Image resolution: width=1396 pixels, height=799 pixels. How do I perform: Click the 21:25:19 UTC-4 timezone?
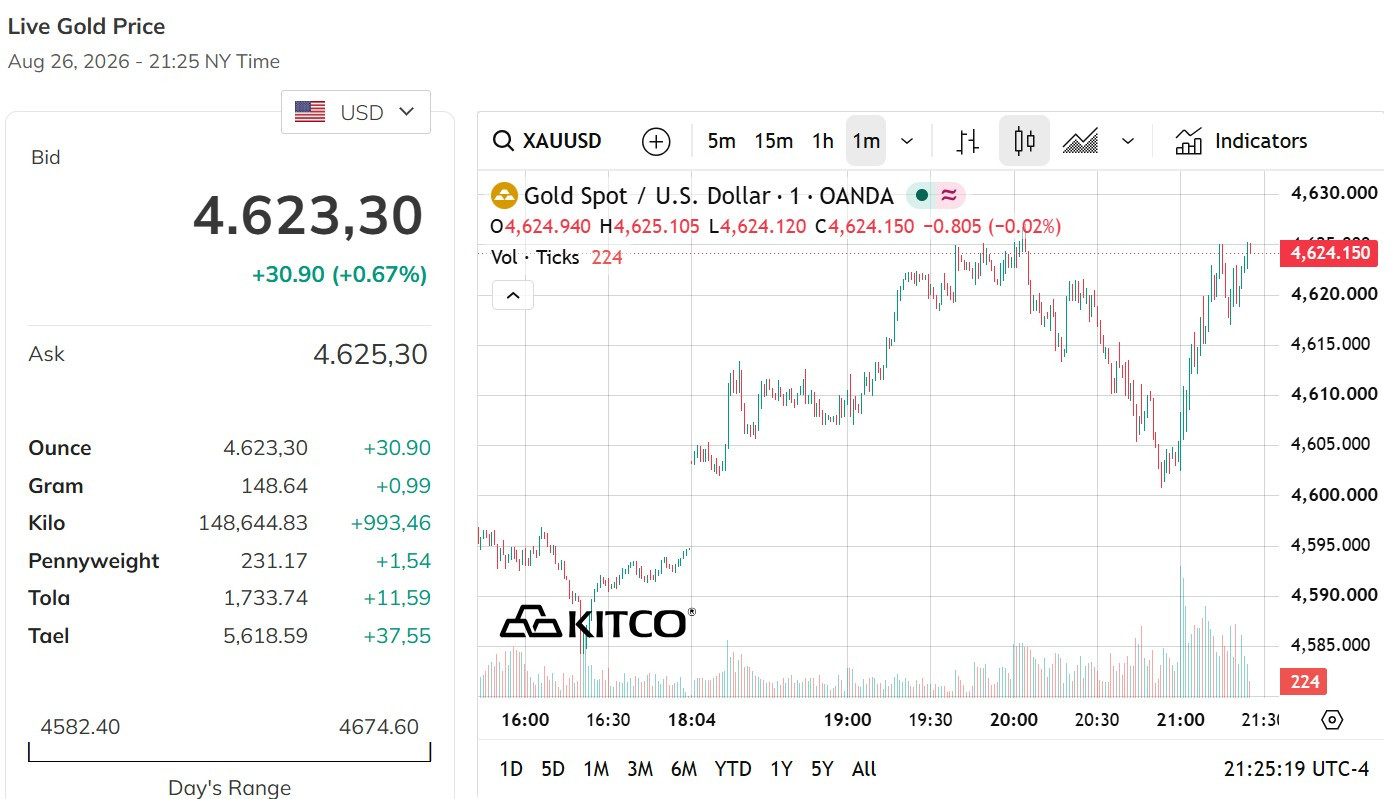(x=1296, y=769)
